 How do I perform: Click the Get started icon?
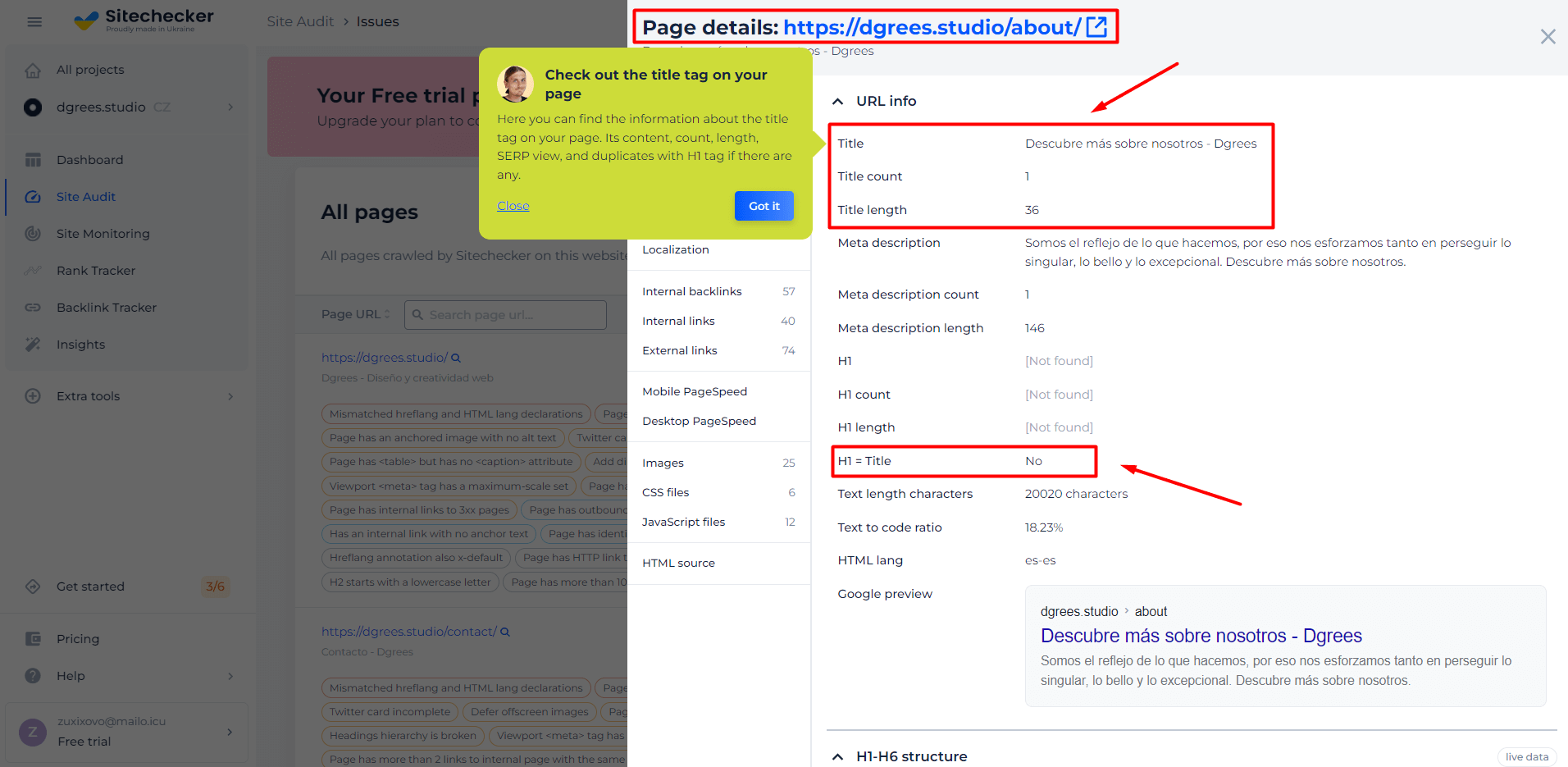(33, 587)
